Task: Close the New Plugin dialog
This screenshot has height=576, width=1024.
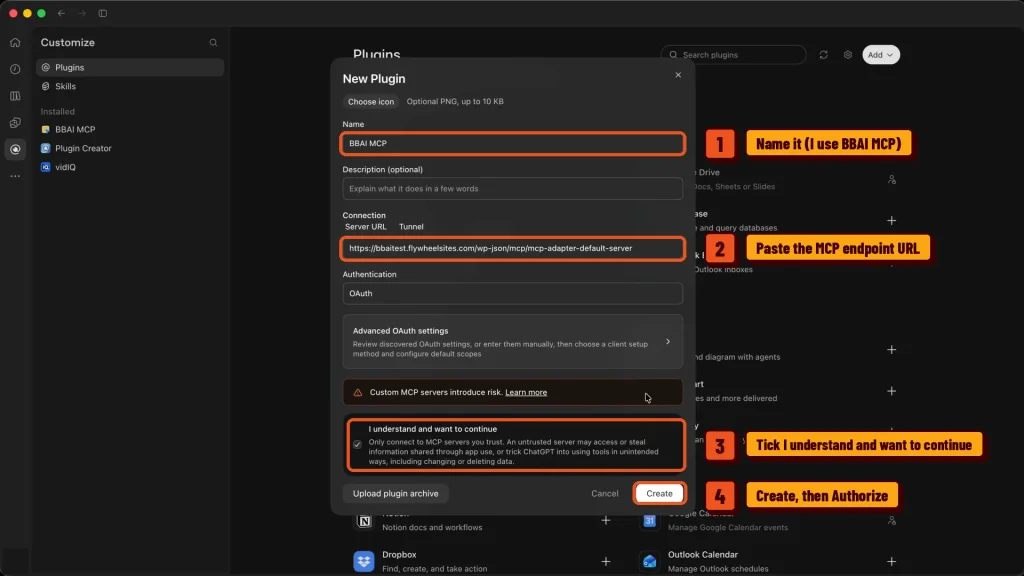Action: 678,75
